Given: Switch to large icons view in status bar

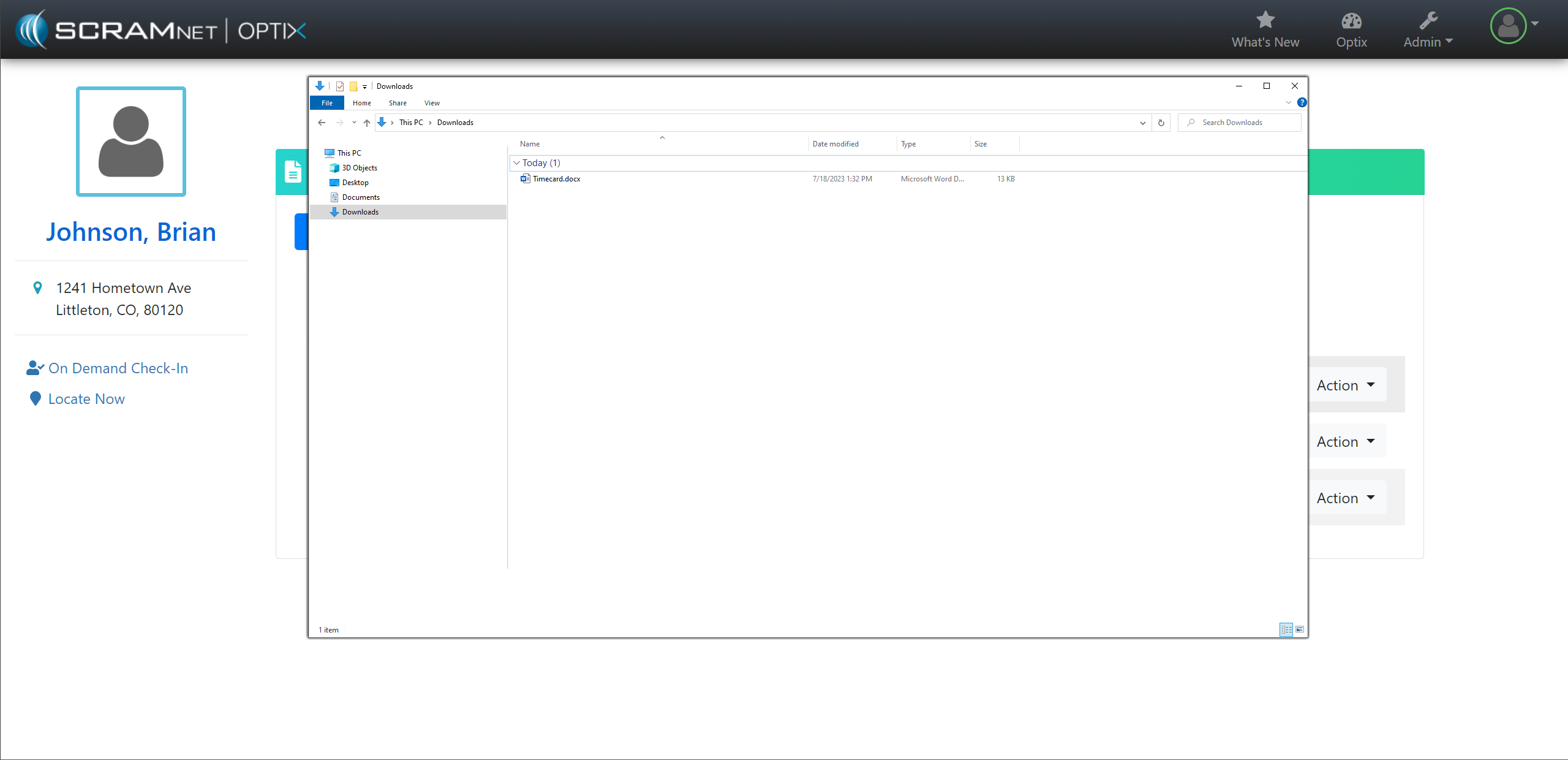Looking at the screenshot, I should click(1300, 629).
